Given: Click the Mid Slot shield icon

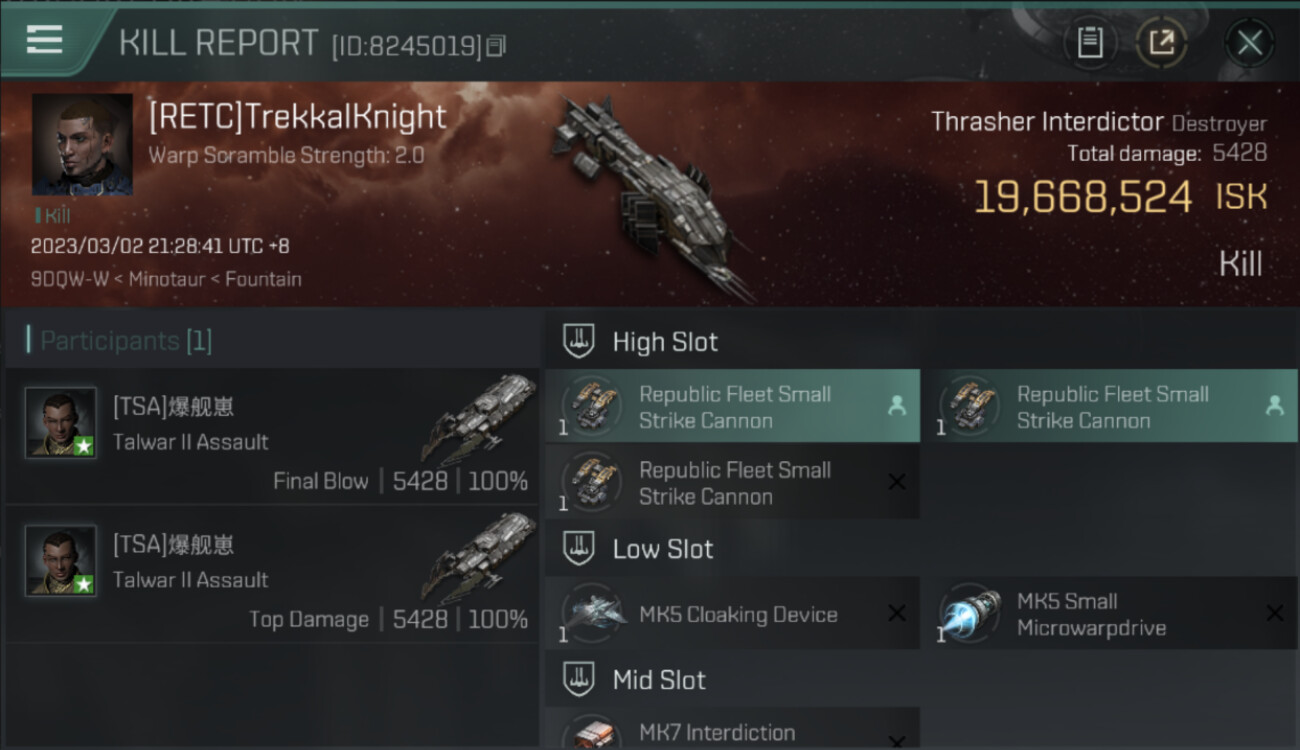Looking at the screenshot, I should click(x=579, y=679).
